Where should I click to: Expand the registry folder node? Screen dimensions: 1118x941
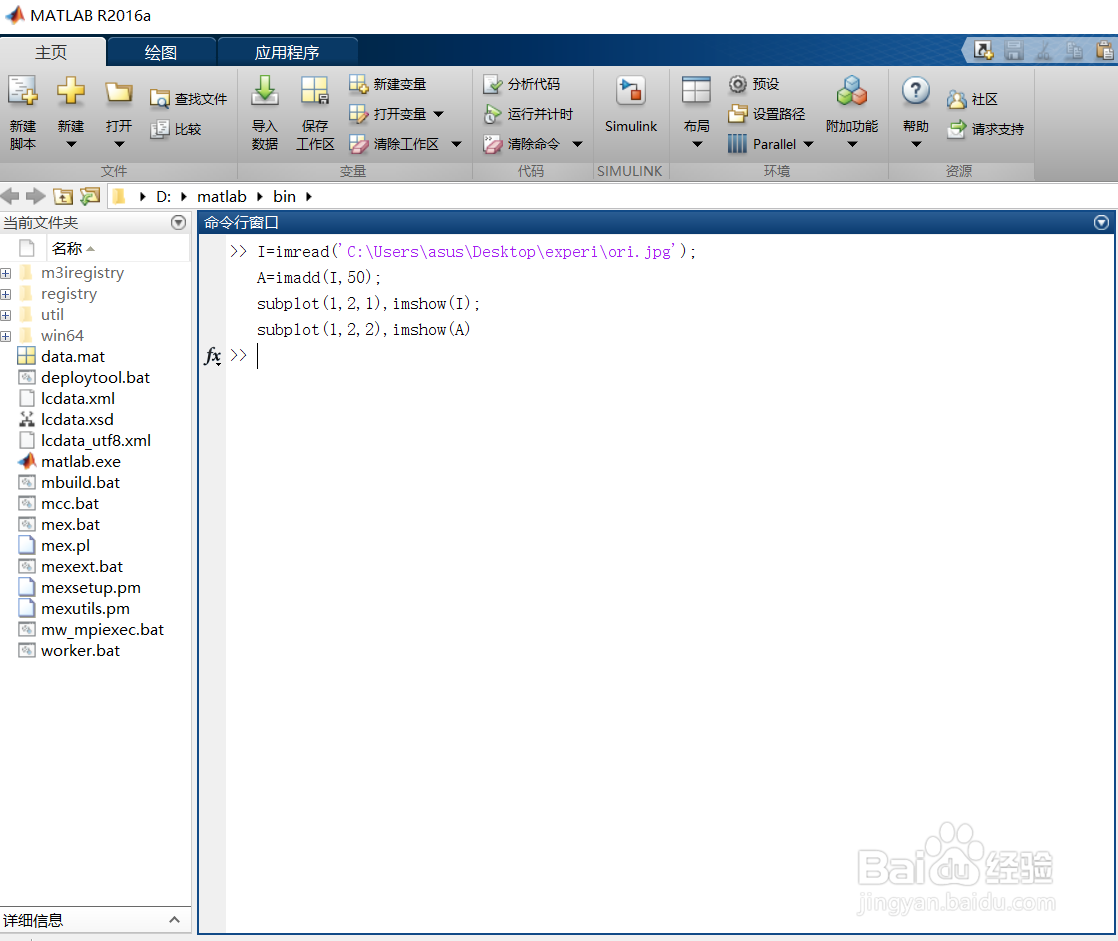click(x=6, y=294)
